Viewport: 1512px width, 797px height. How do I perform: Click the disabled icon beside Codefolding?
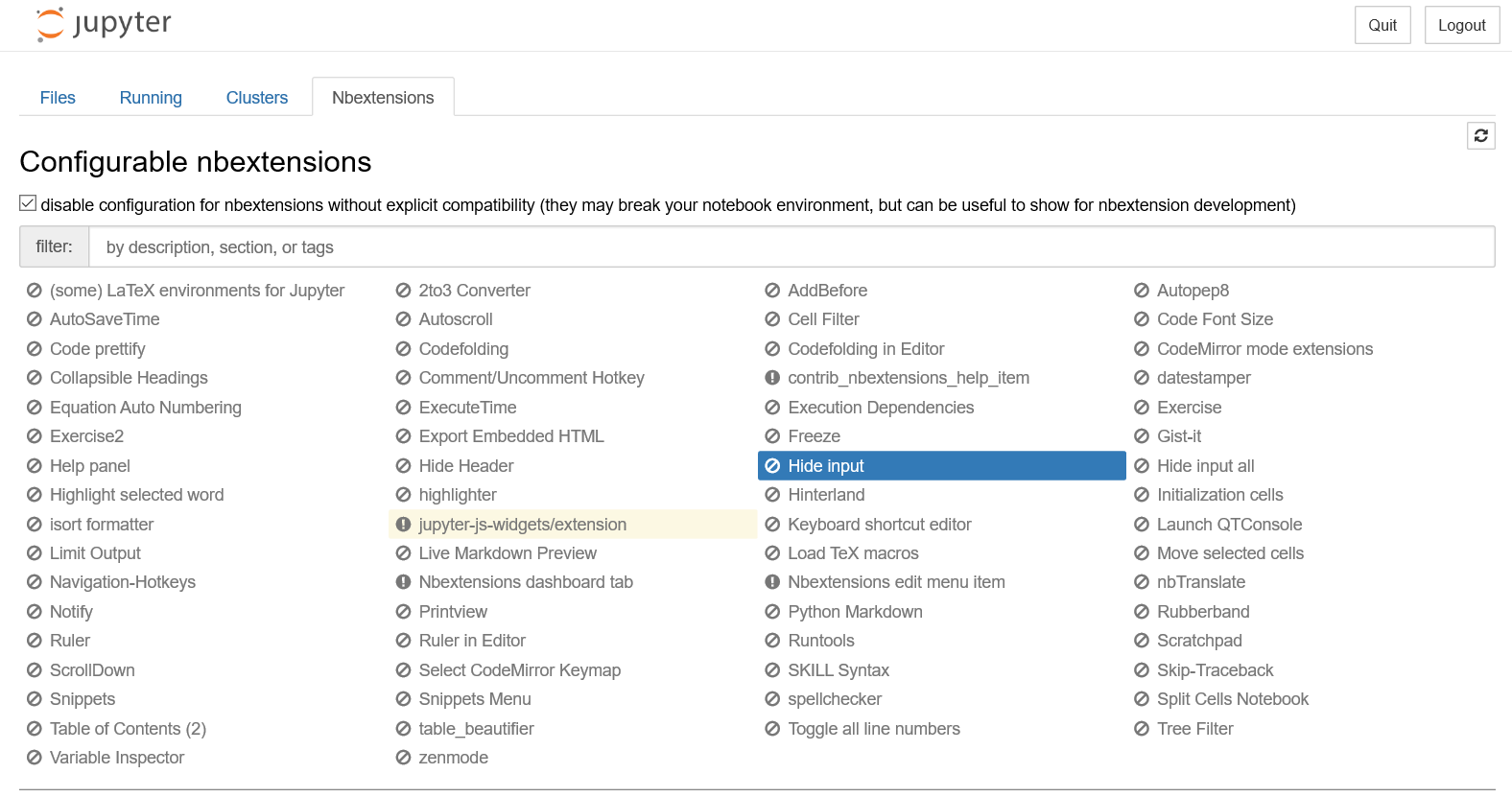click(x=404, y=349)
